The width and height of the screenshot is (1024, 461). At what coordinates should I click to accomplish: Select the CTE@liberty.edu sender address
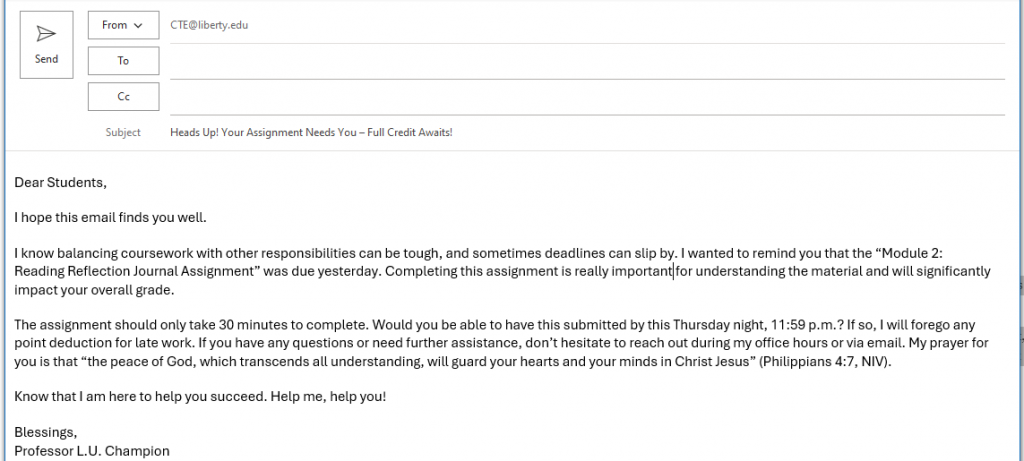pos(209,25)
